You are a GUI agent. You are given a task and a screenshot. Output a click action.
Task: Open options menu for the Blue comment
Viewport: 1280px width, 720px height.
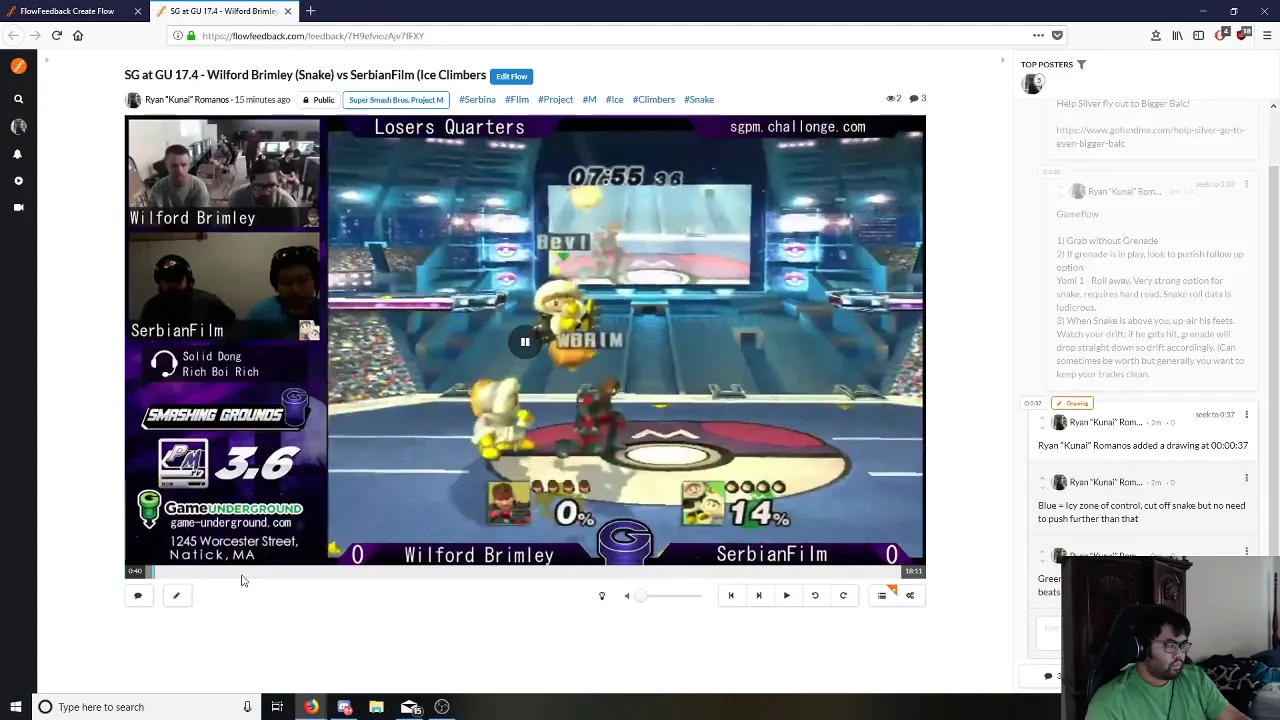(1246, 479)
